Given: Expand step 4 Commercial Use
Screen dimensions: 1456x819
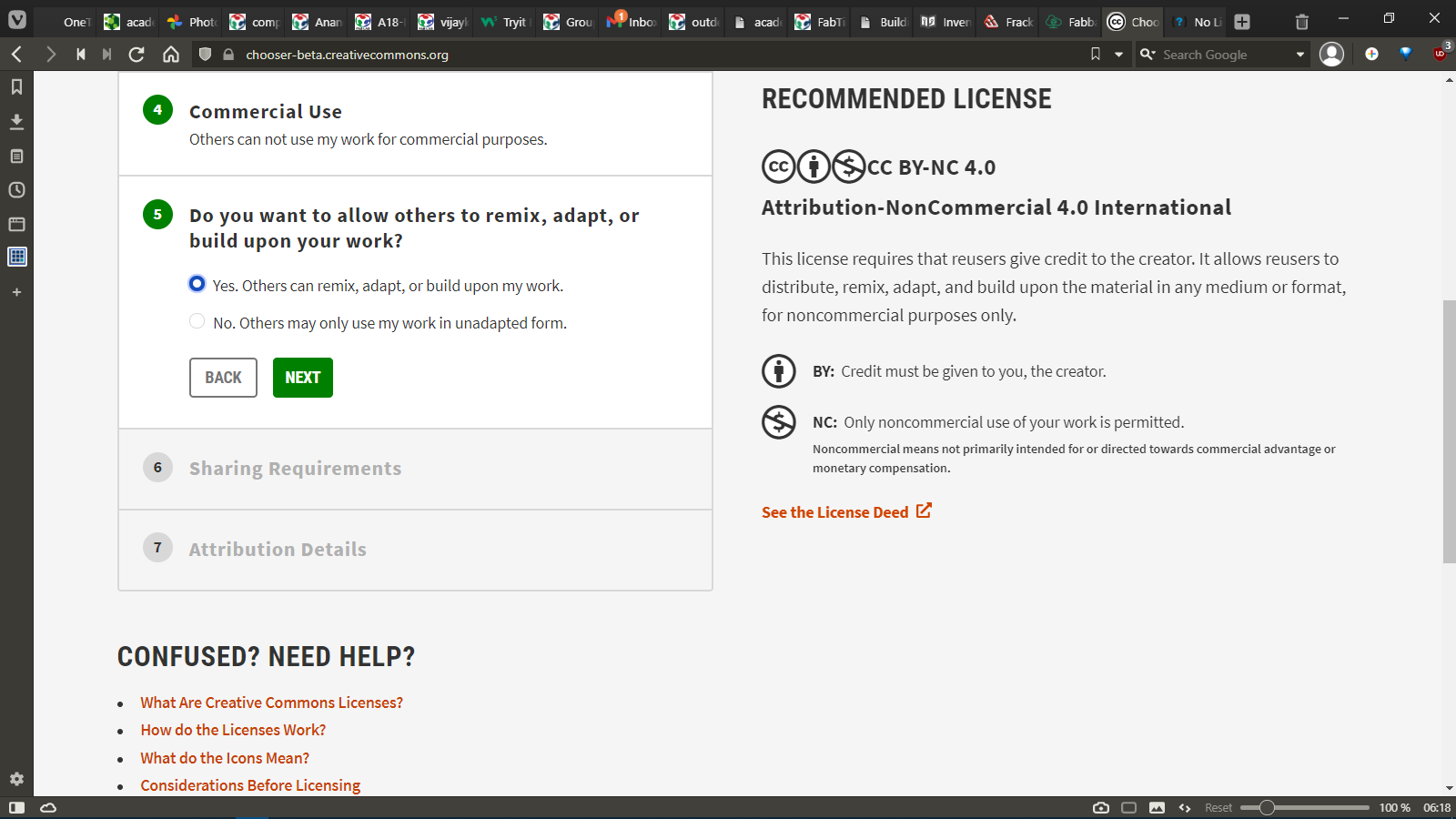Looking at the screenshot, I should [x=415, y=124].
